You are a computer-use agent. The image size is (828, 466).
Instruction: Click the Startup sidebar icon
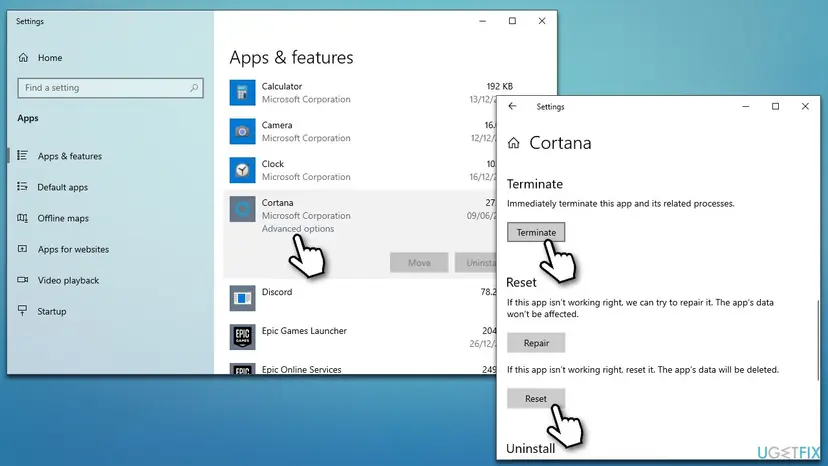(x=22, y=311)
